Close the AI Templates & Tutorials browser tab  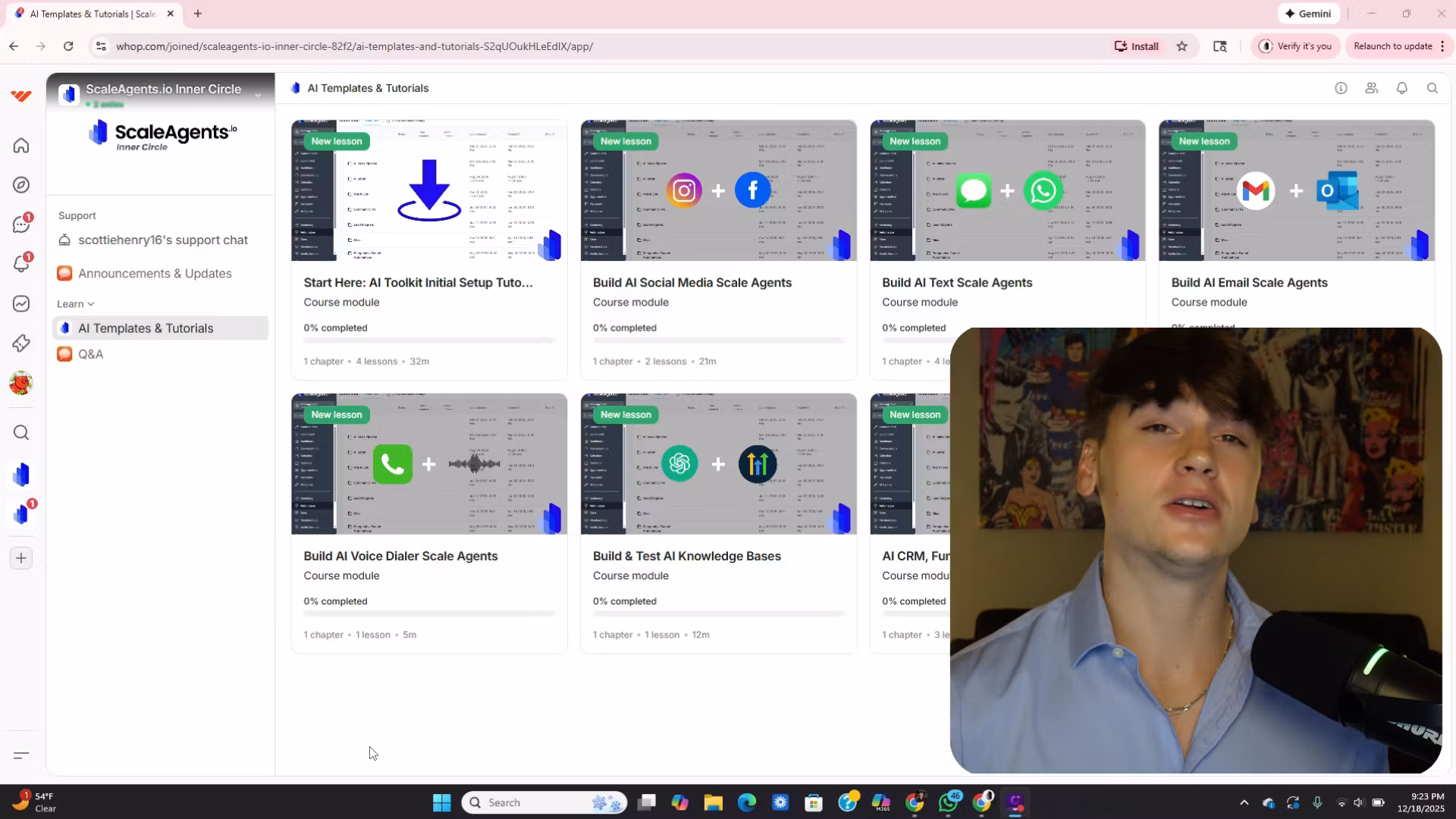click(171, 14)
